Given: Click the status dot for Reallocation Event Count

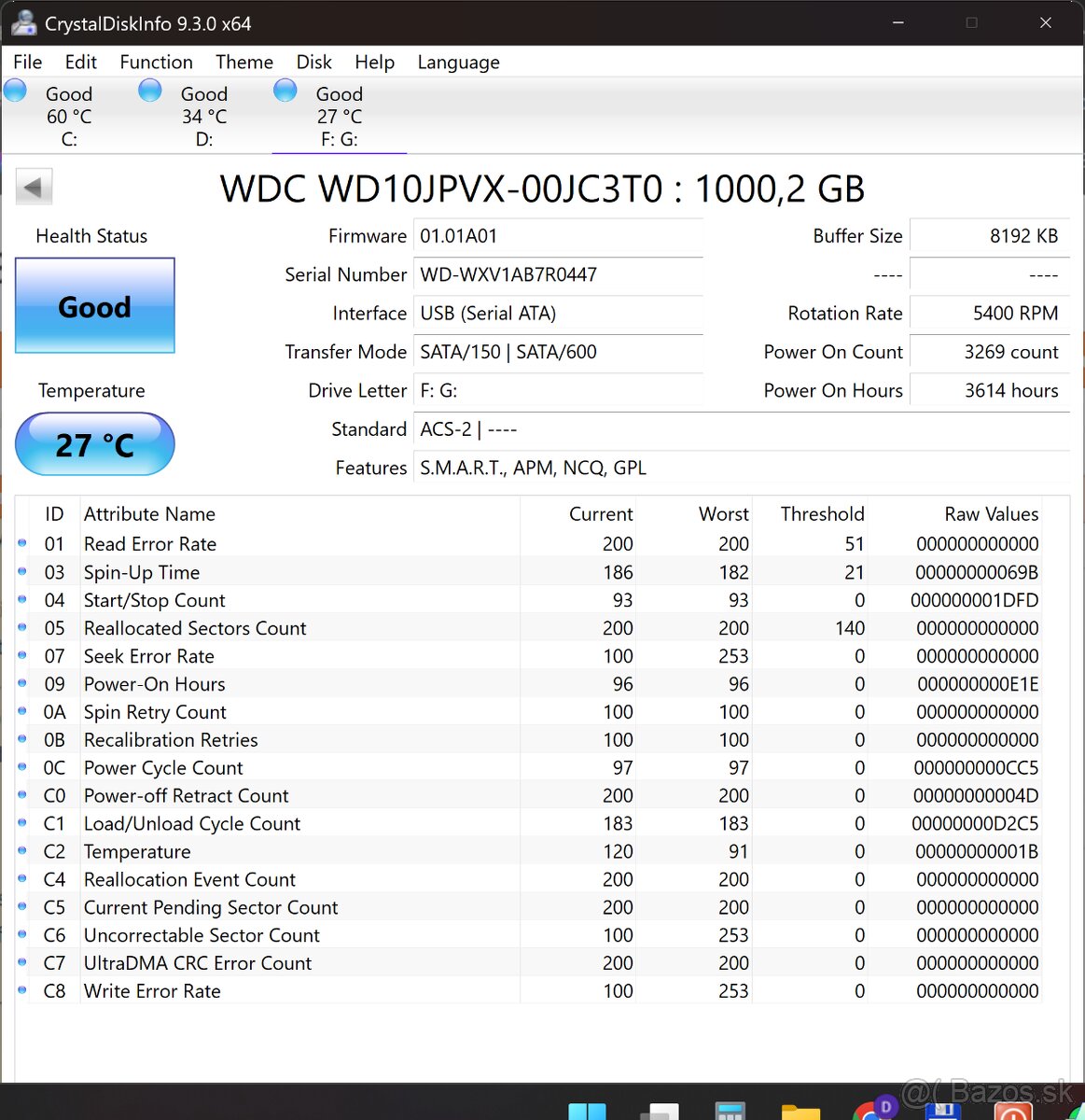Looking at the screenshot, I should click(22, 878).
